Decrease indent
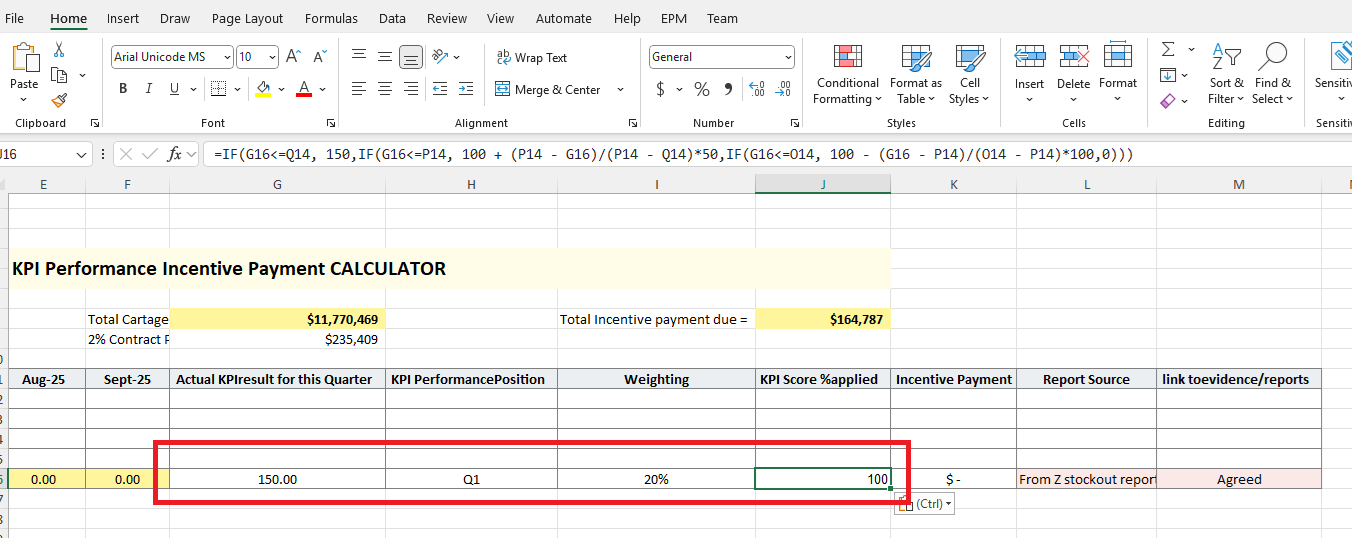The width and height of the screenshot is (1352, 538). [440, 89]
